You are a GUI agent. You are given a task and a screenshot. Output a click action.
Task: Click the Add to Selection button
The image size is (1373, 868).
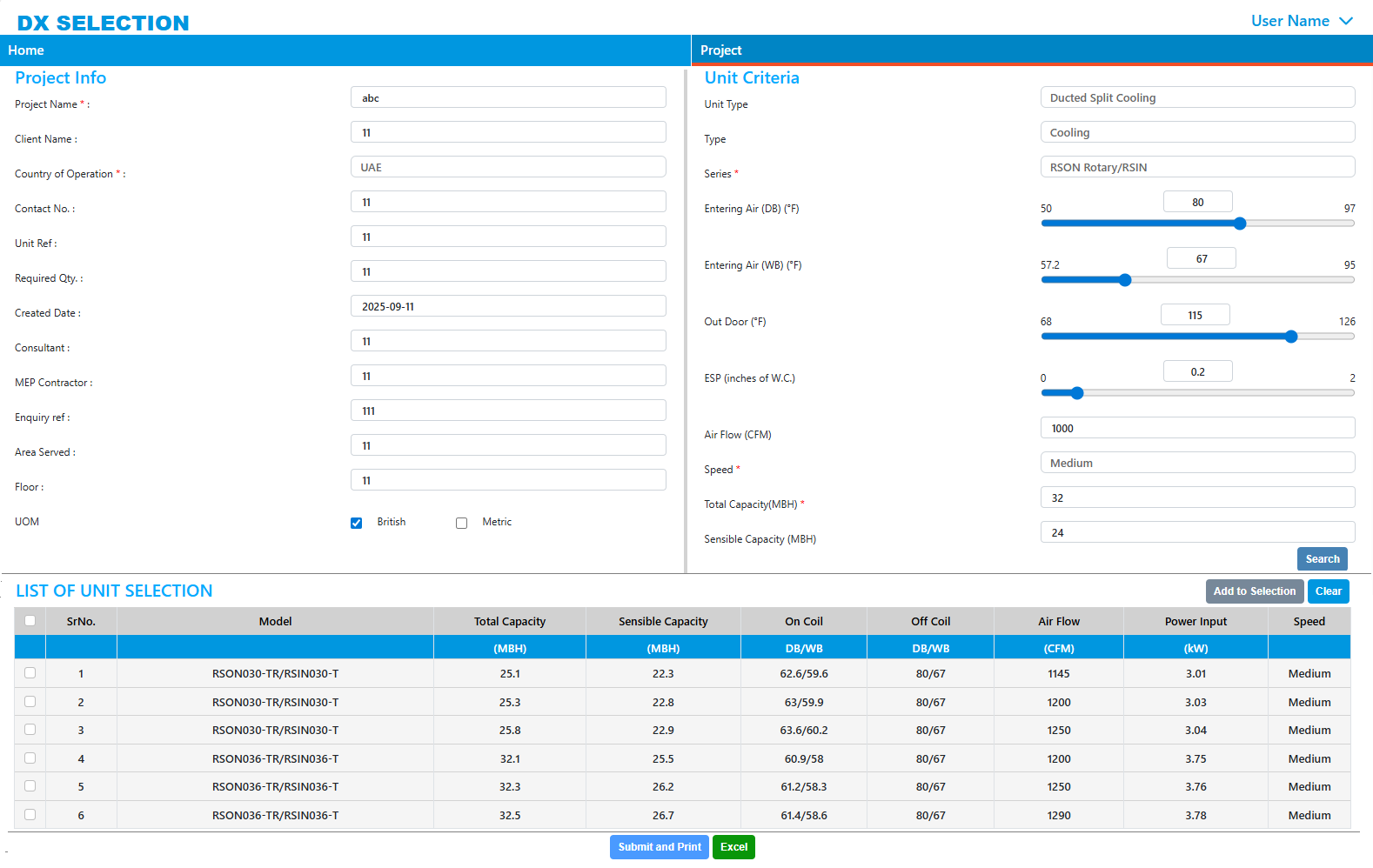tap(1254, 591)
